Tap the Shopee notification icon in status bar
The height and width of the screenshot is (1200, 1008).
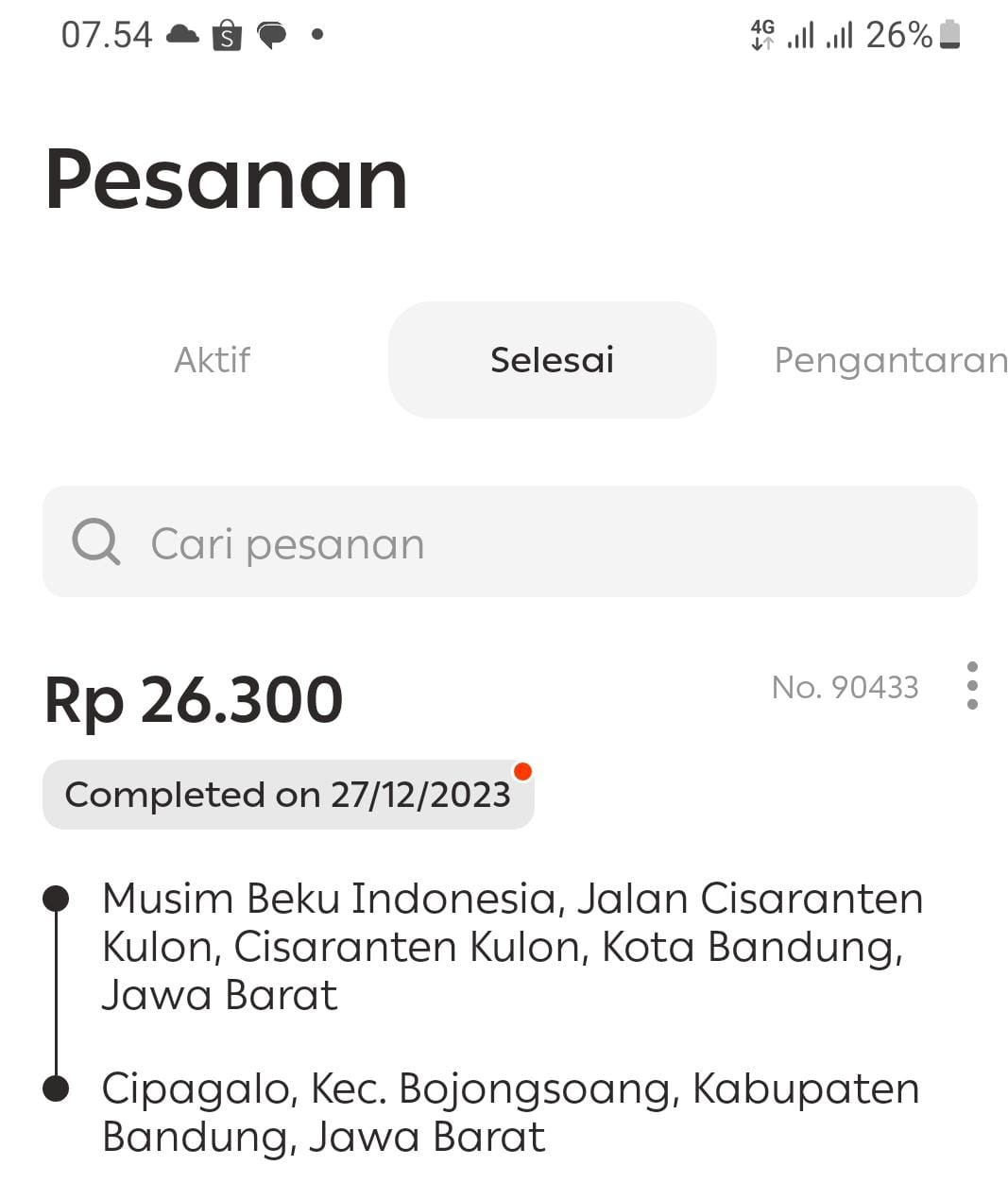(x=227, y=36)
